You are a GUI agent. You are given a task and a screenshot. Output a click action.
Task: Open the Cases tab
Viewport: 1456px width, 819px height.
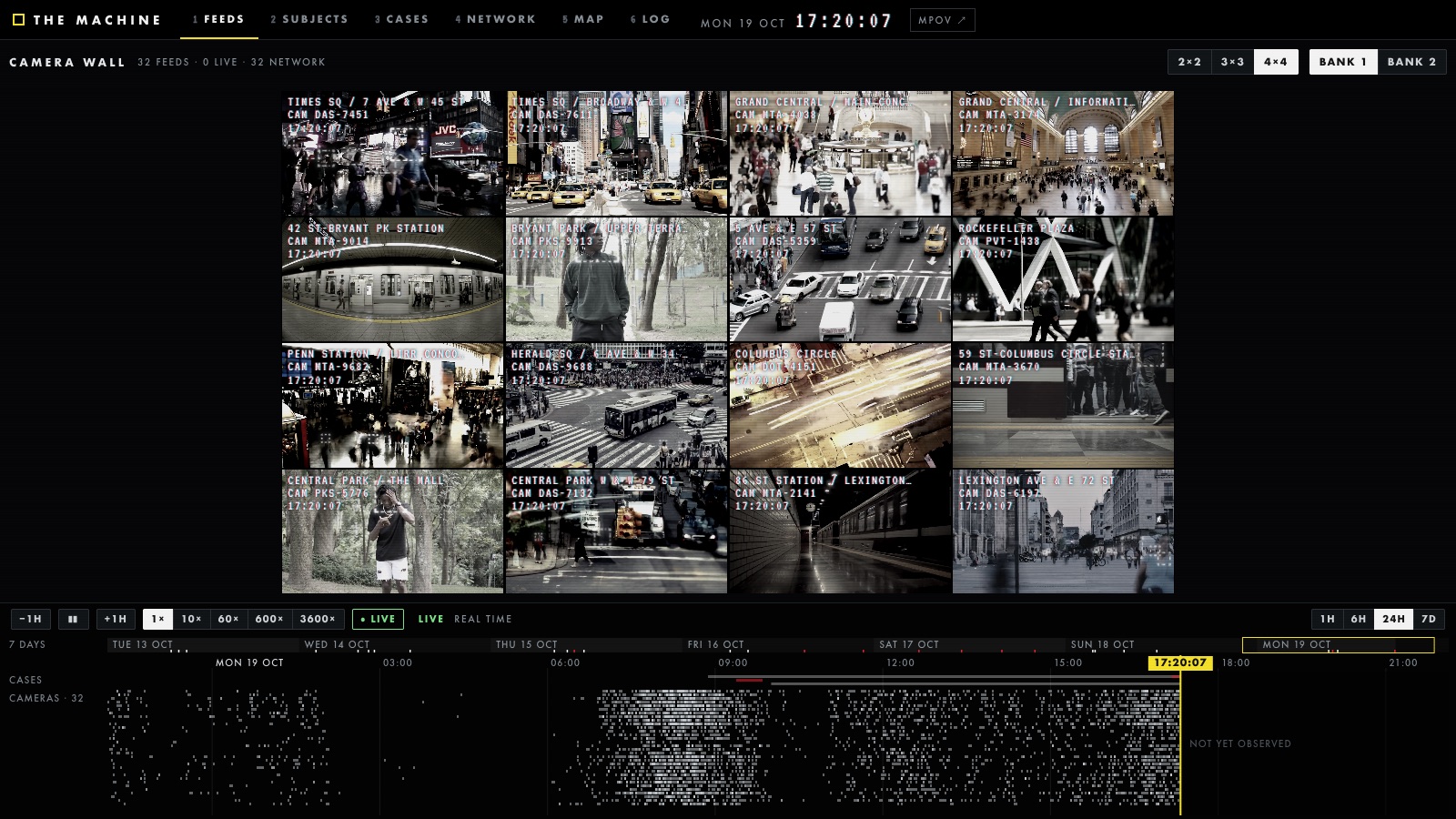(x=401, y=19)
